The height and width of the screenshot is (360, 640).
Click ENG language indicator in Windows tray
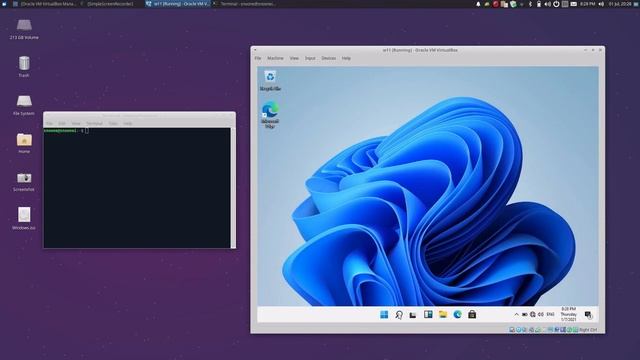coord(550,315)
